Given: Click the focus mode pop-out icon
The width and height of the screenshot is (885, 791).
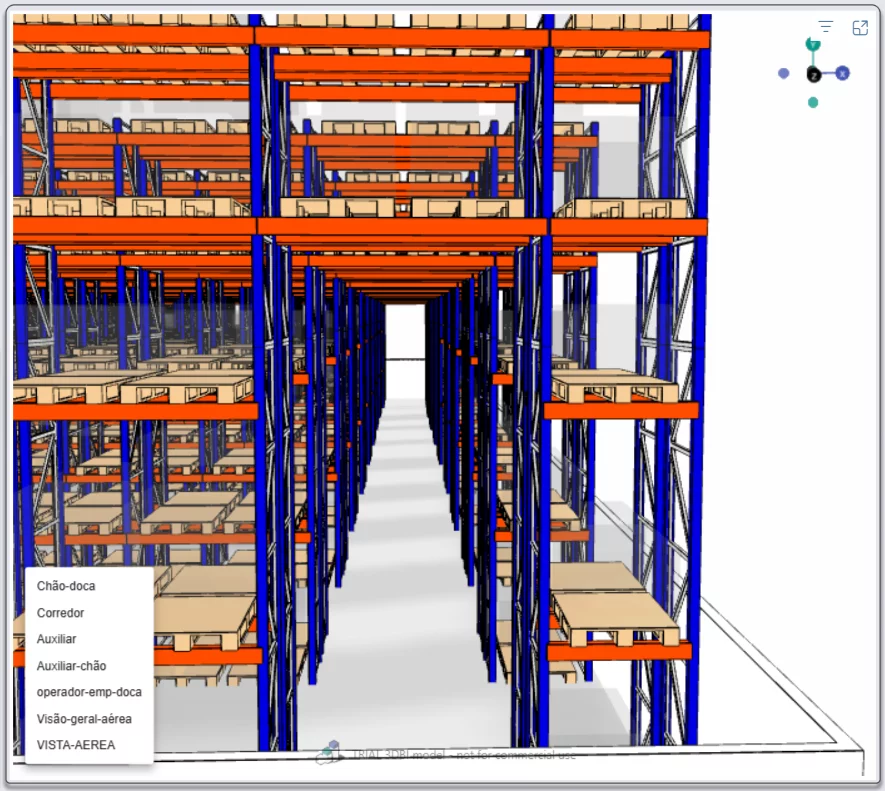Looking at the screenshot, I should tap(860, 27).
